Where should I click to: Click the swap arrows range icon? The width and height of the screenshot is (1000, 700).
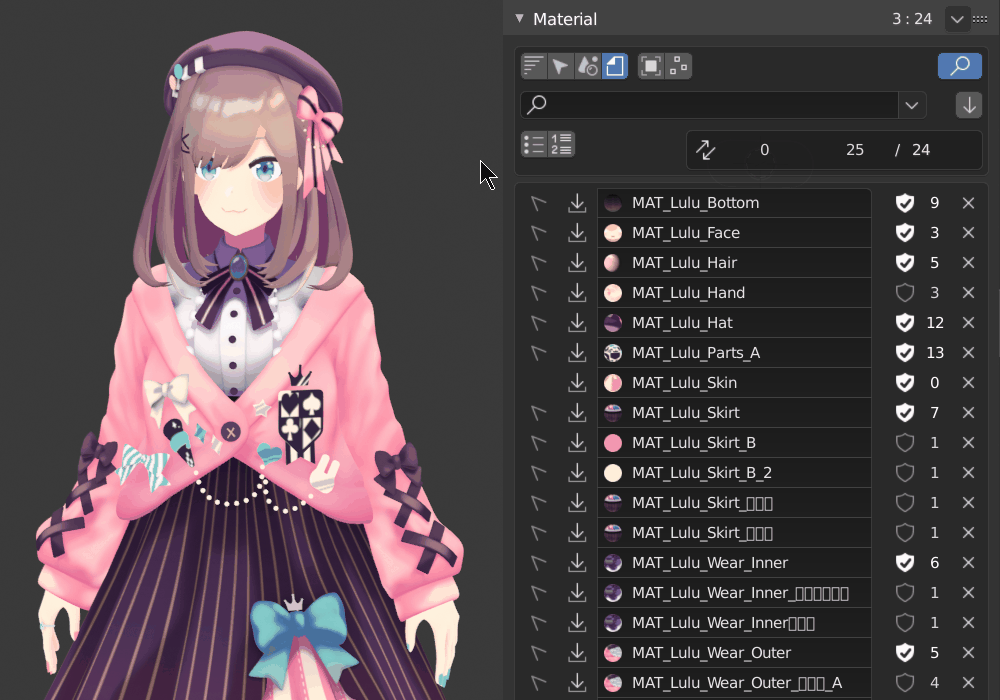point(705,150)
